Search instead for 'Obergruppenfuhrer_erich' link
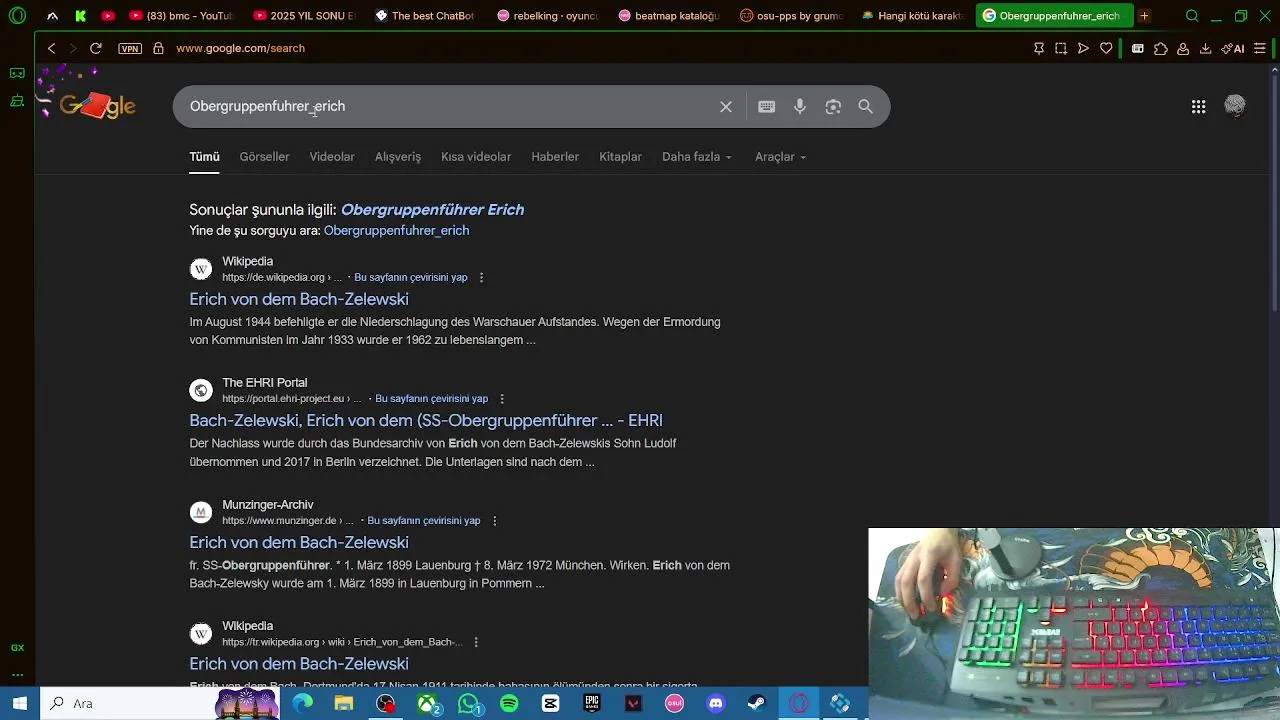This screenshot has height=720, width=1280. point(396,231)
